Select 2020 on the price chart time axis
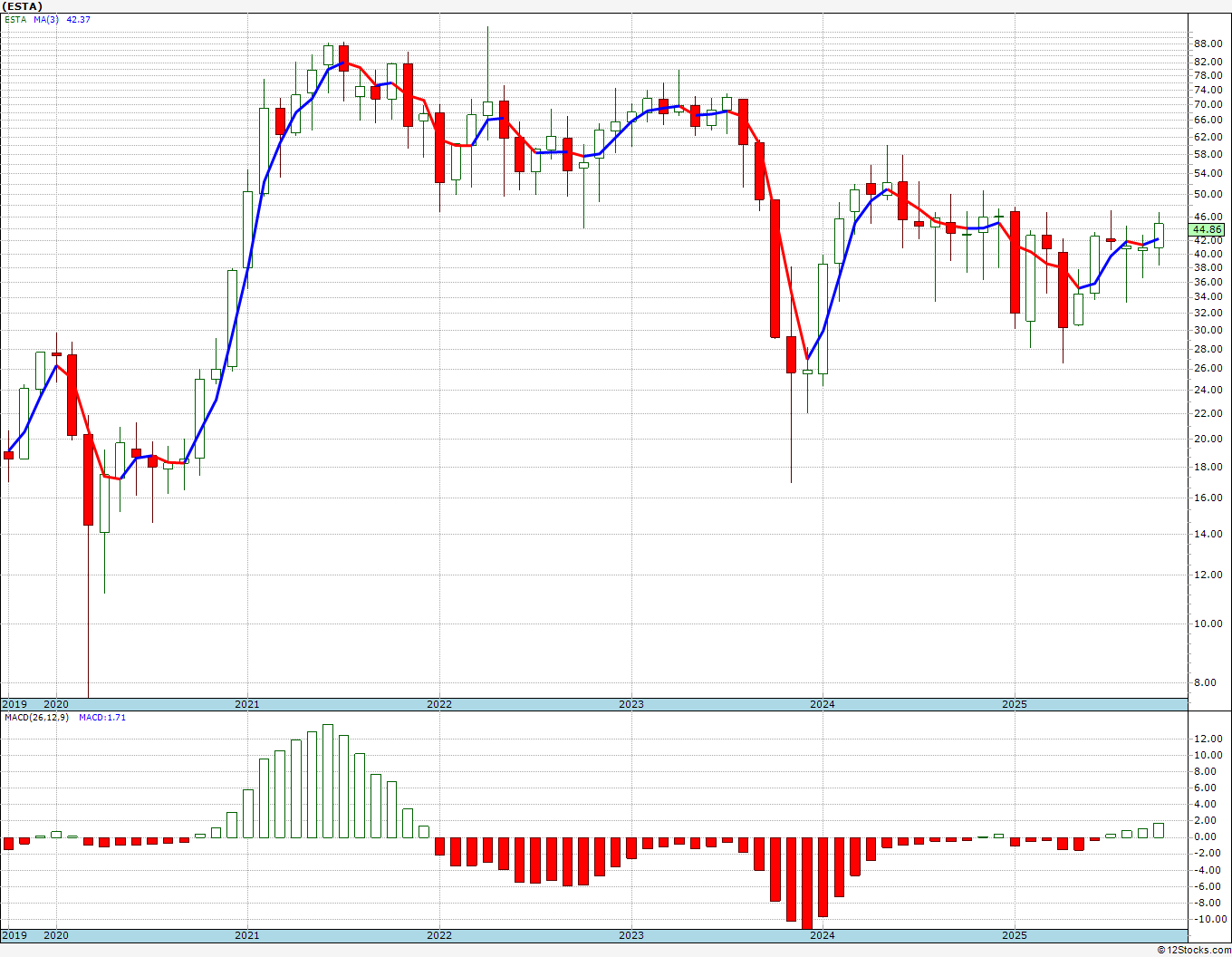 coord(56,704)
